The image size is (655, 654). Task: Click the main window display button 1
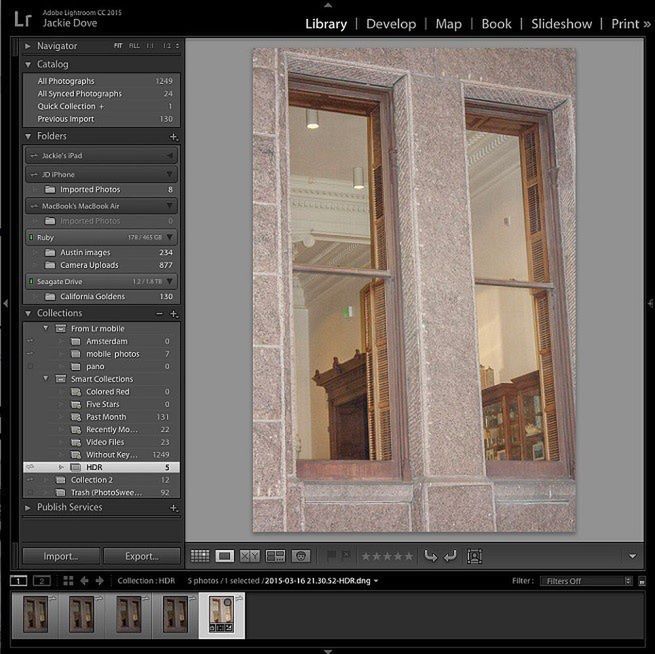click(x=18, y=580)
